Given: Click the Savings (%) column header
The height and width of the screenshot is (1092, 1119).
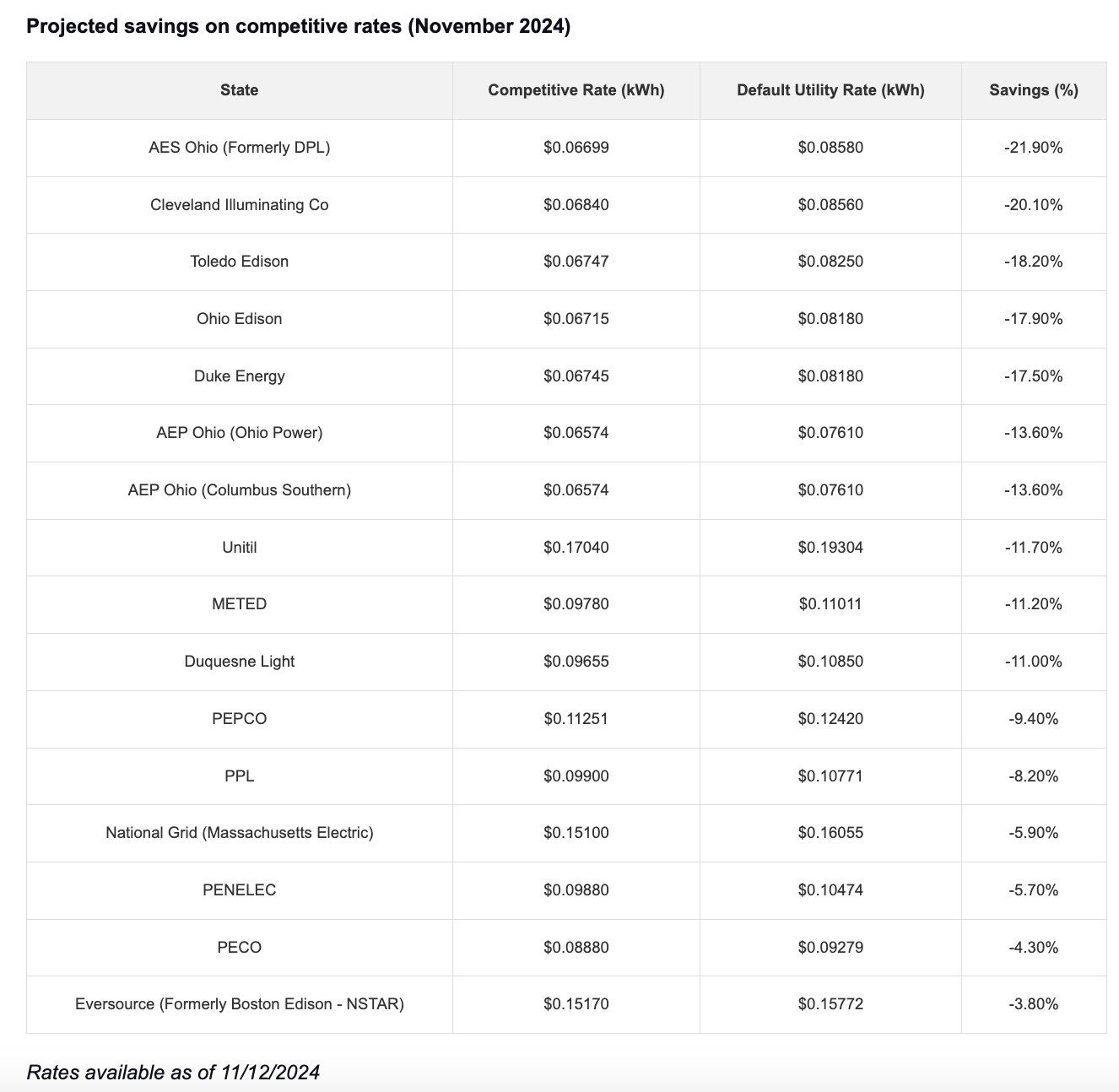Looking at the screenshot, I should point(1034,90).
